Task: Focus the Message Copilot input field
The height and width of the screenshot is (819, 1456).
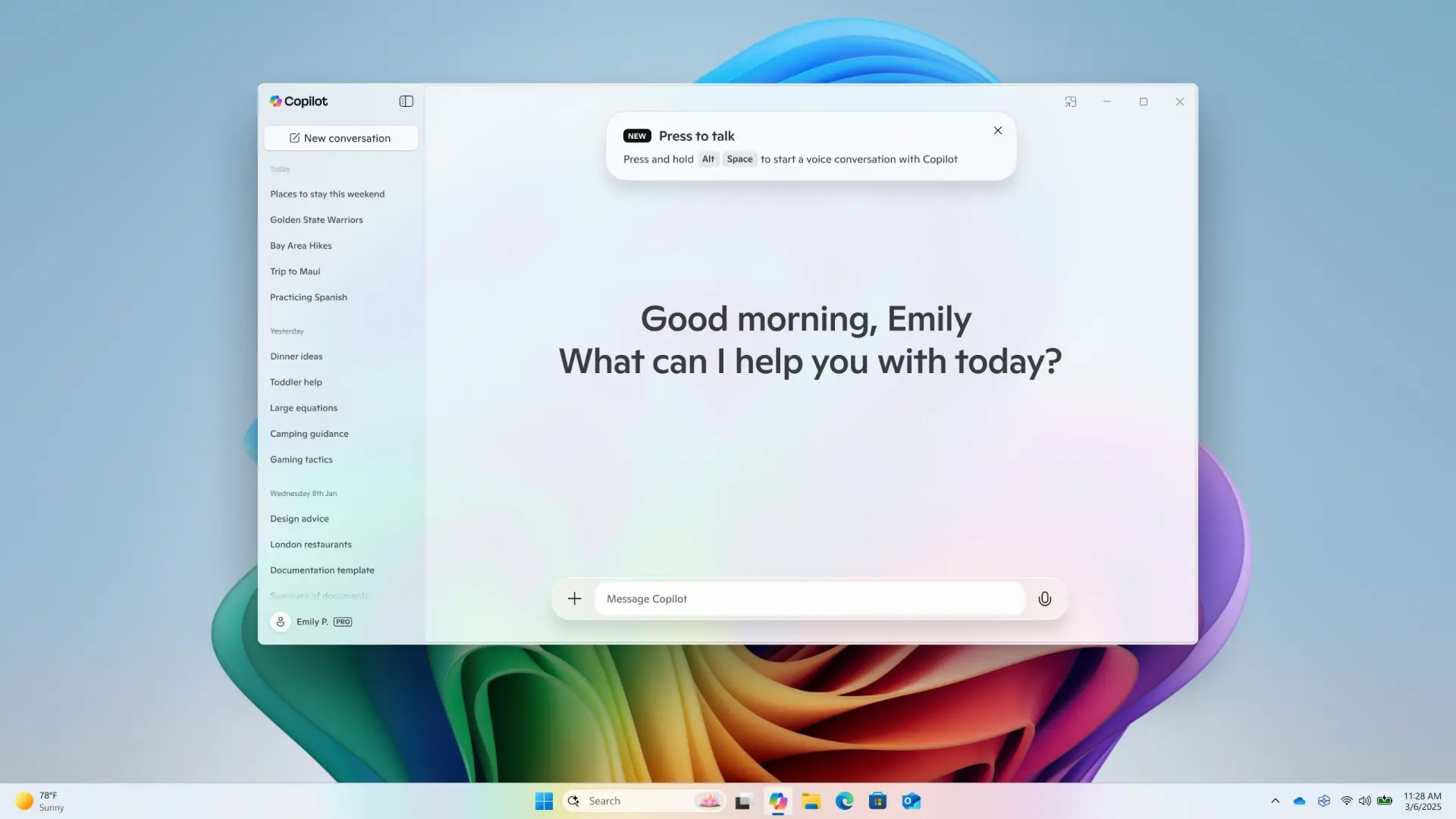Action: pos(809,599)
